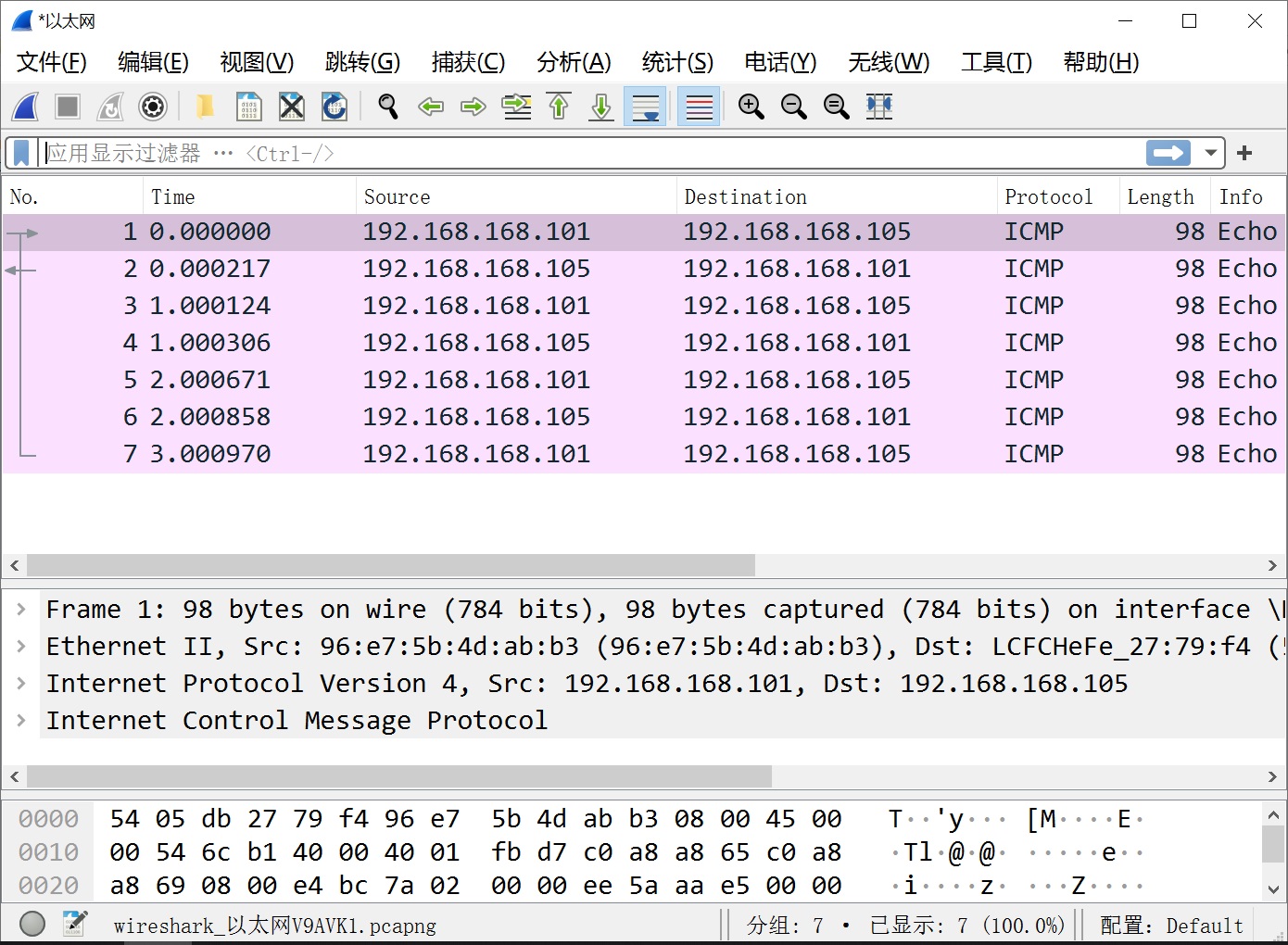Screen dimensions: 1288x945
Task: Zoom in on the packet list
Action: pyautogui.click(x=751, y=107)
